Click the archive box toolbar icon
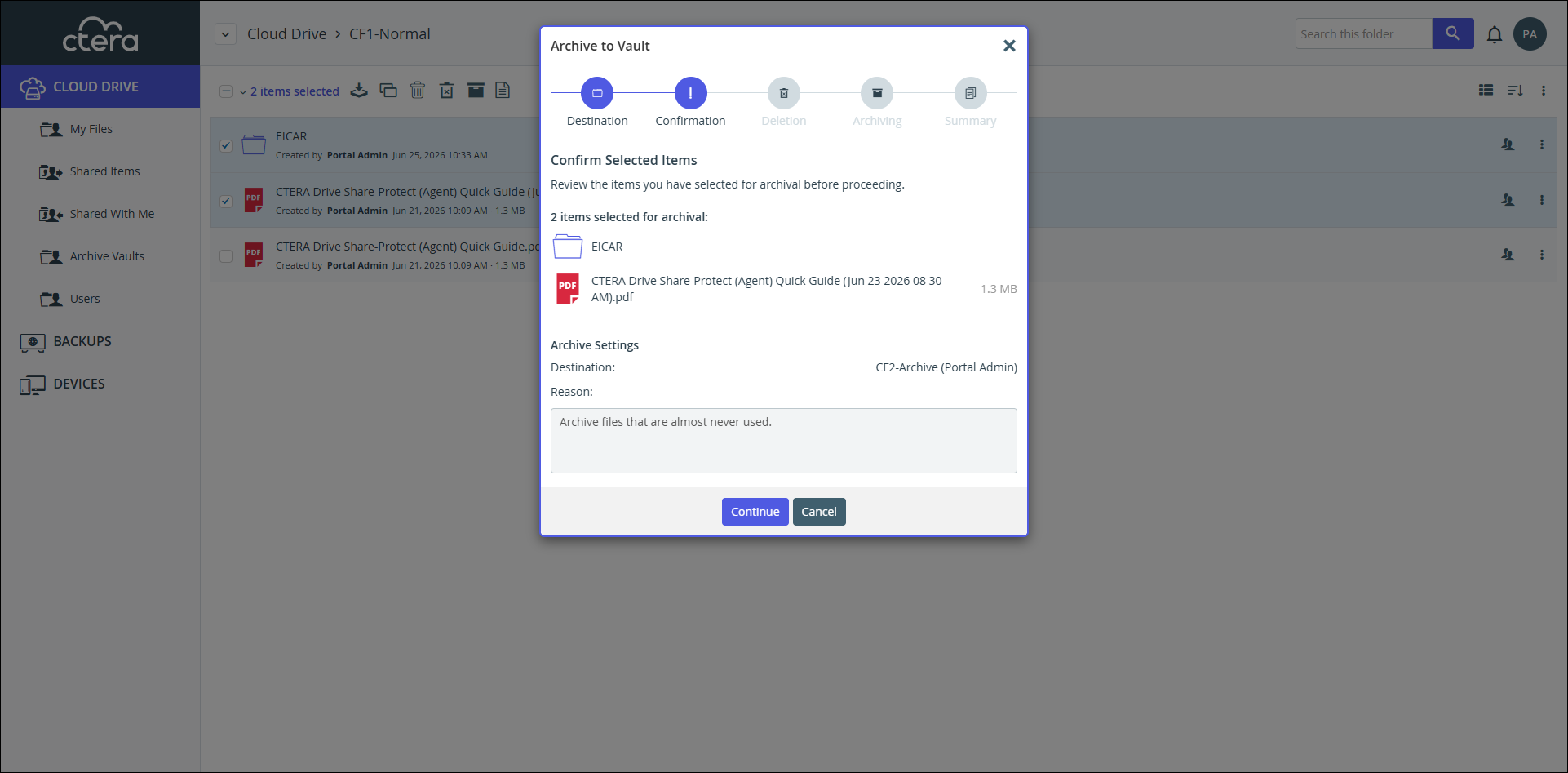 tap(476, 91)
